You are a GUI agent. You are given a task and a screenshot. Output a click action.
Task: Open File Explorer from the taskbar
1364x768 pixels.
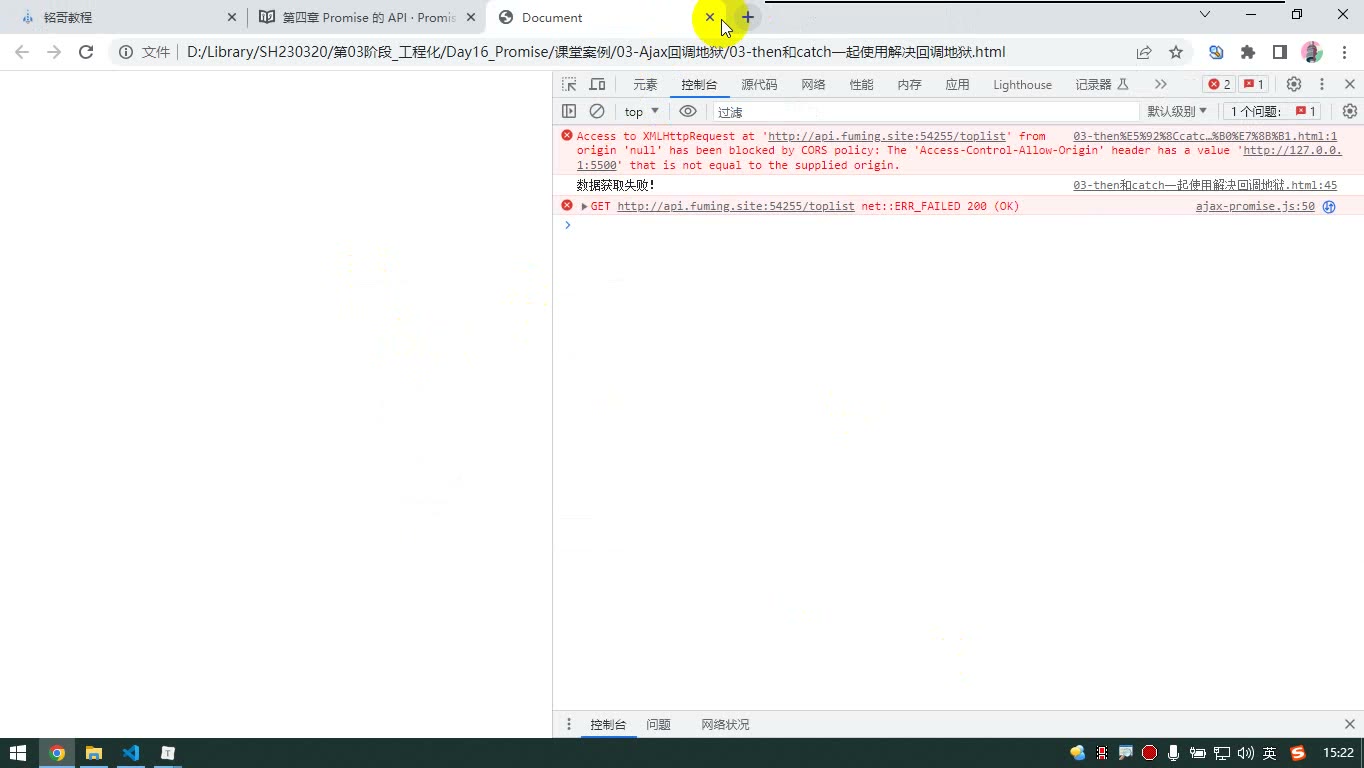pos(94,753)
